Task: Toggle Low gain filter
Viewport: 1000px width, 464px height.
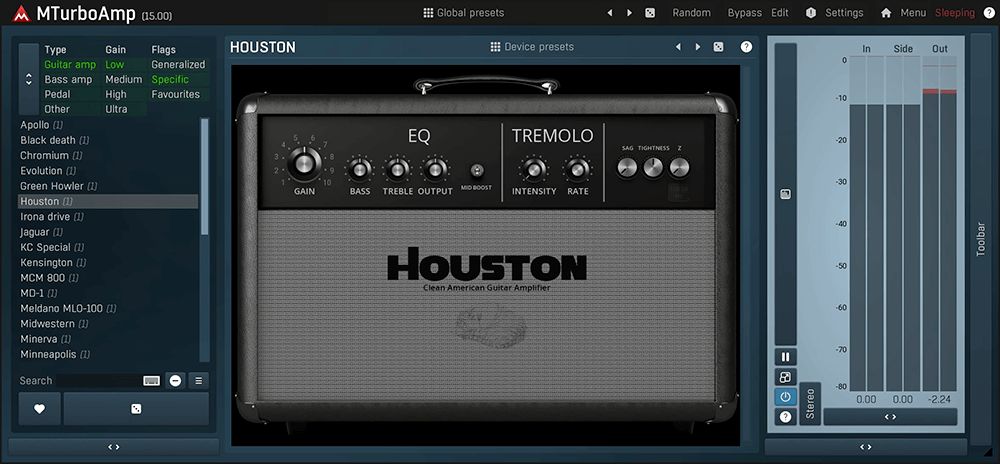Action: point(115,64)
